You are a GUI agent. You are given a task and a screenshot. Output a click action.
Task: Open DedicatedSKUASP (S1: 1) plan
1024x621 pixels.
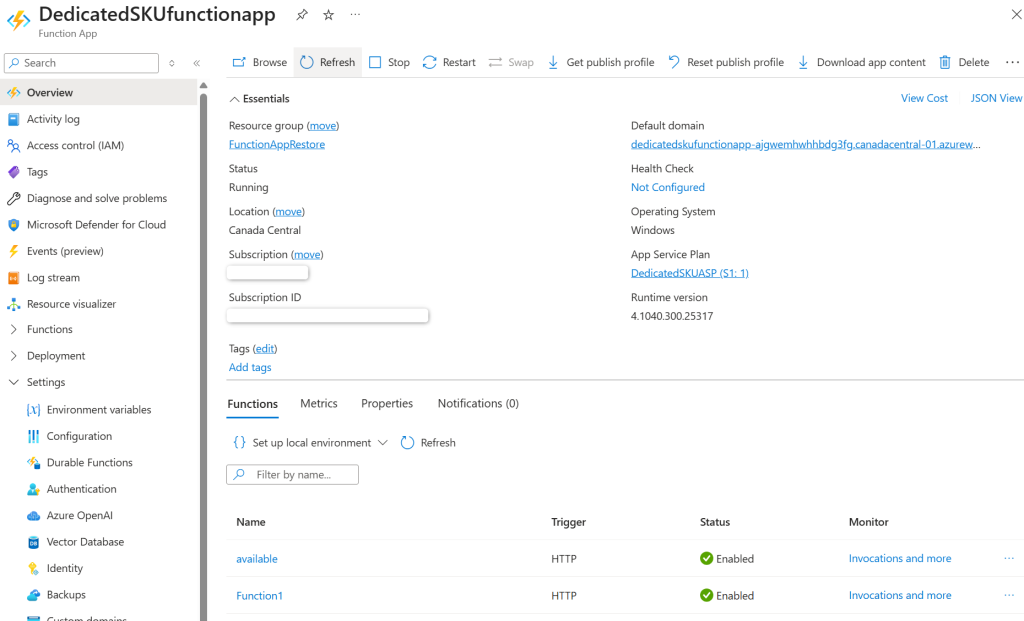[x=690, y=273]
